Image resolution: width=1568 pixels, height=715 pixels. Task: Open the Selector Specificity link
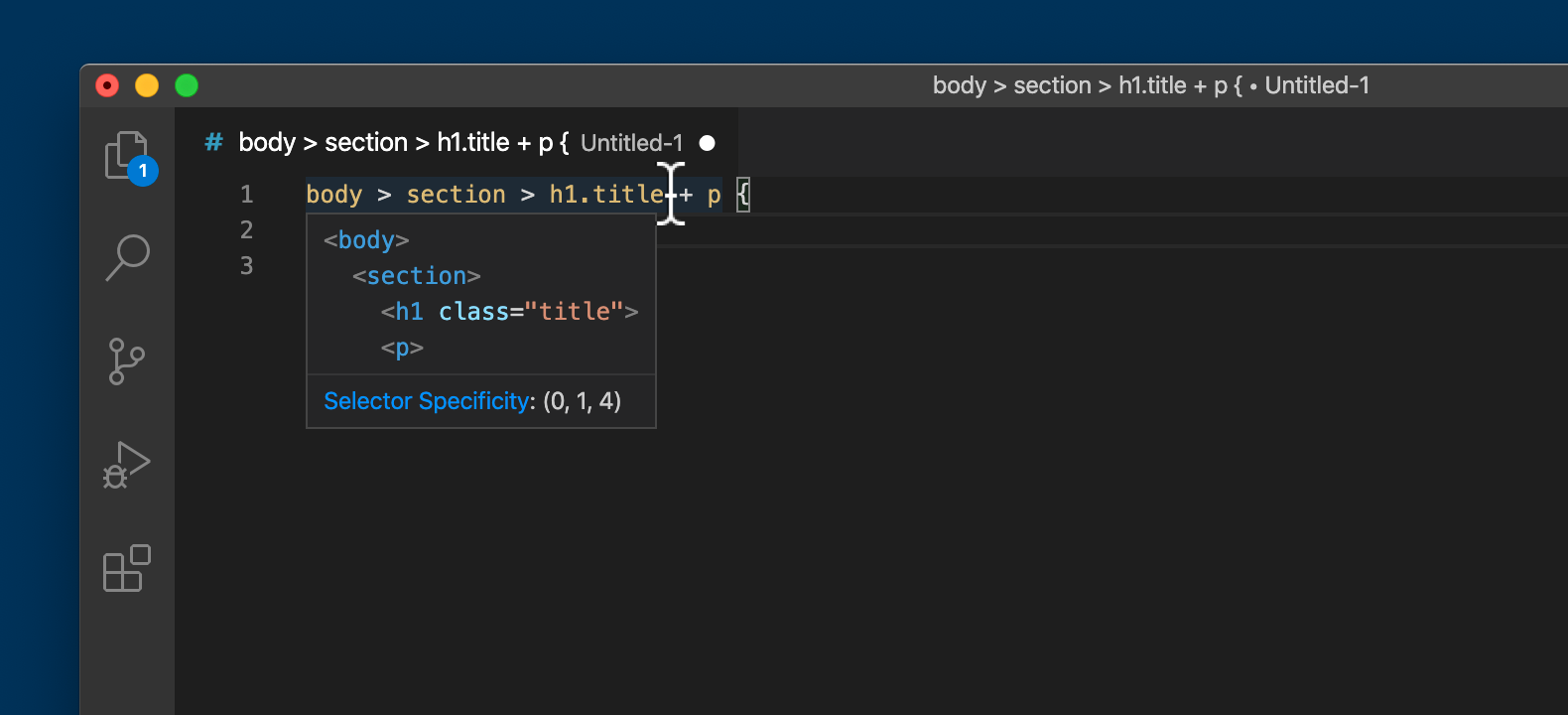427,401
